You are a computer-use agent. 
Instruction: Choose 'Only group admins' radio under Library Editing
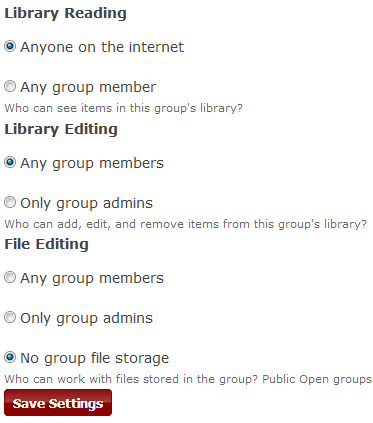[x=10, y=202]
